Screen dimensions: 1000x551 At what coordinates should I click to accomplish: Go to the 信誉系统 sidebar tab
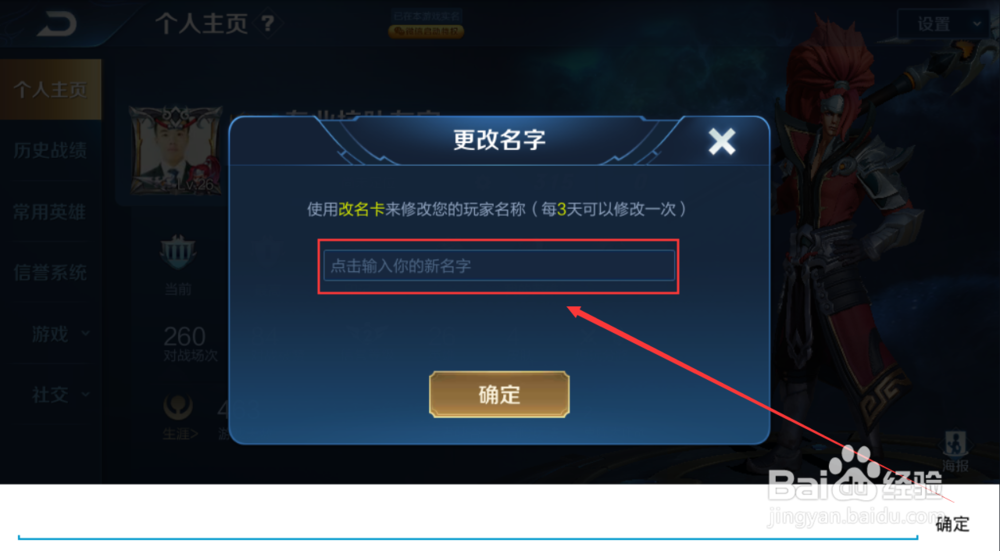pos(50,273)
